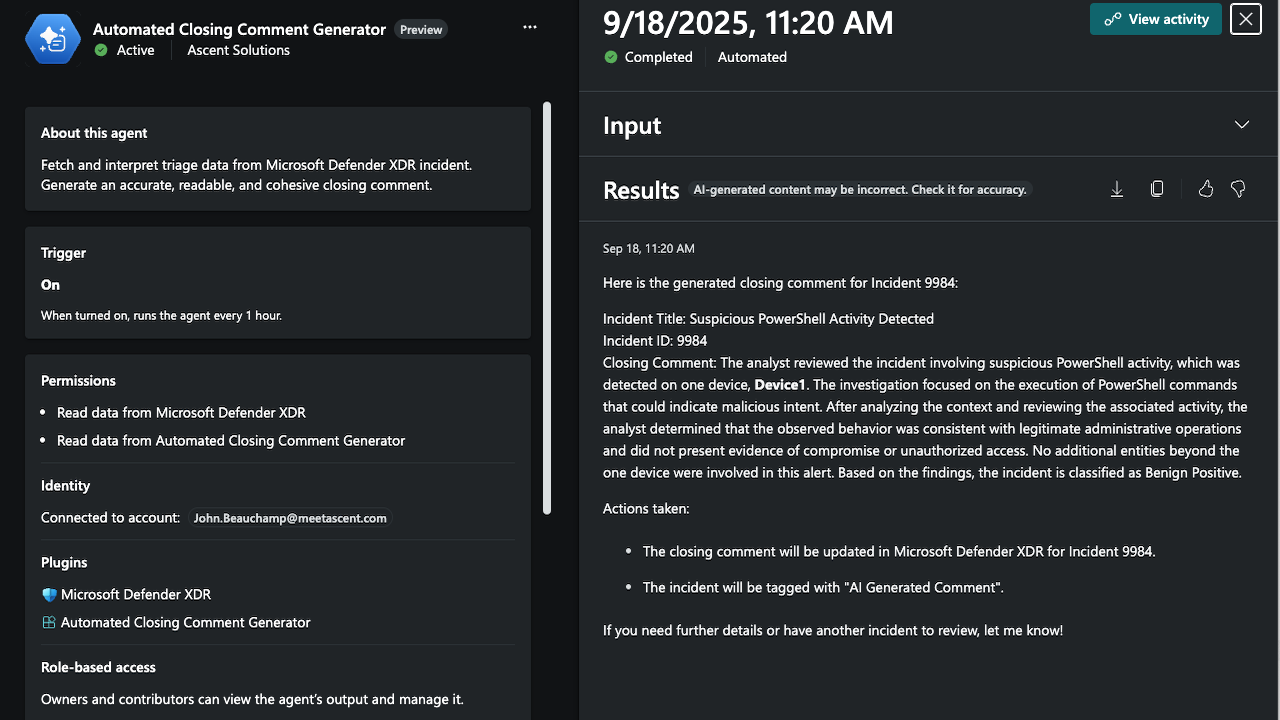Give thumbs up feedback on results

point(1206,189)
